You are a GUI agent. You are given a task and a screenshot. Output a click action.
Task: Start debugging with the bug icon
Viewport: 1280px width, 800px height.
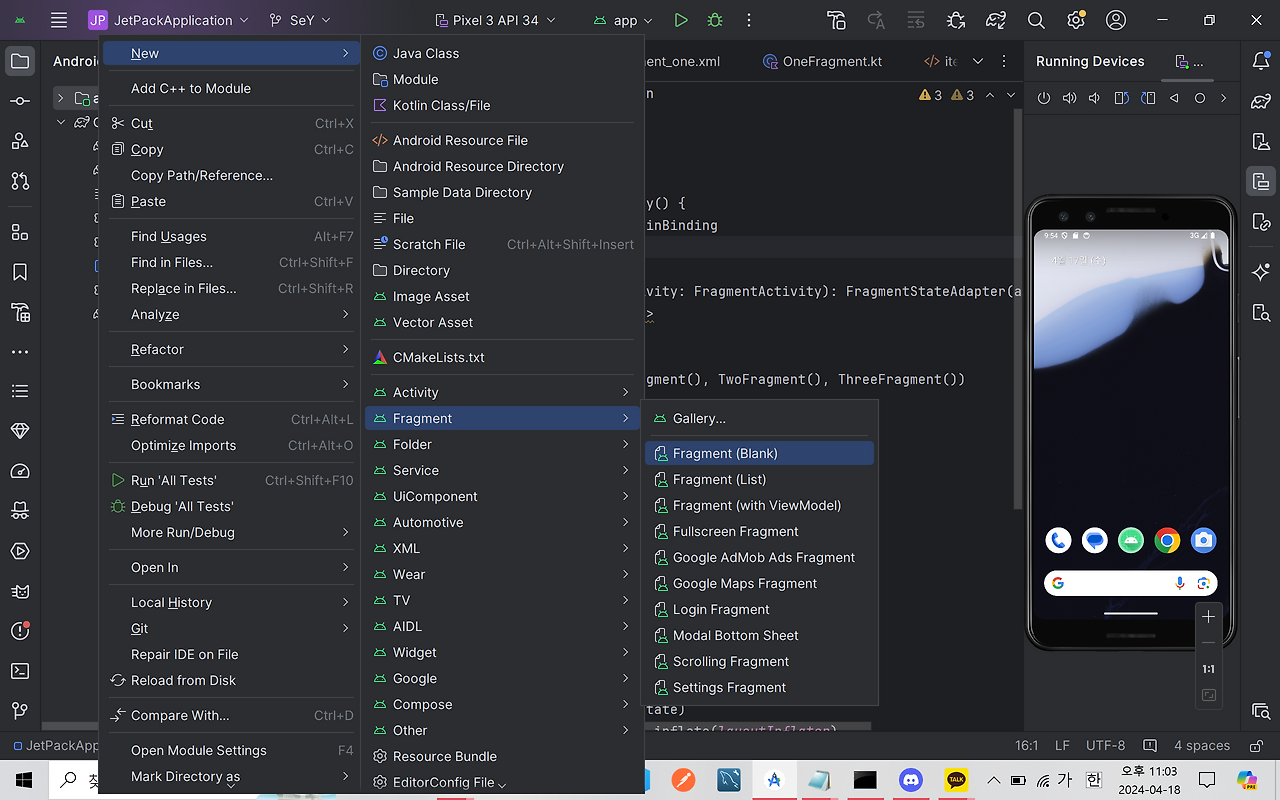714,20
